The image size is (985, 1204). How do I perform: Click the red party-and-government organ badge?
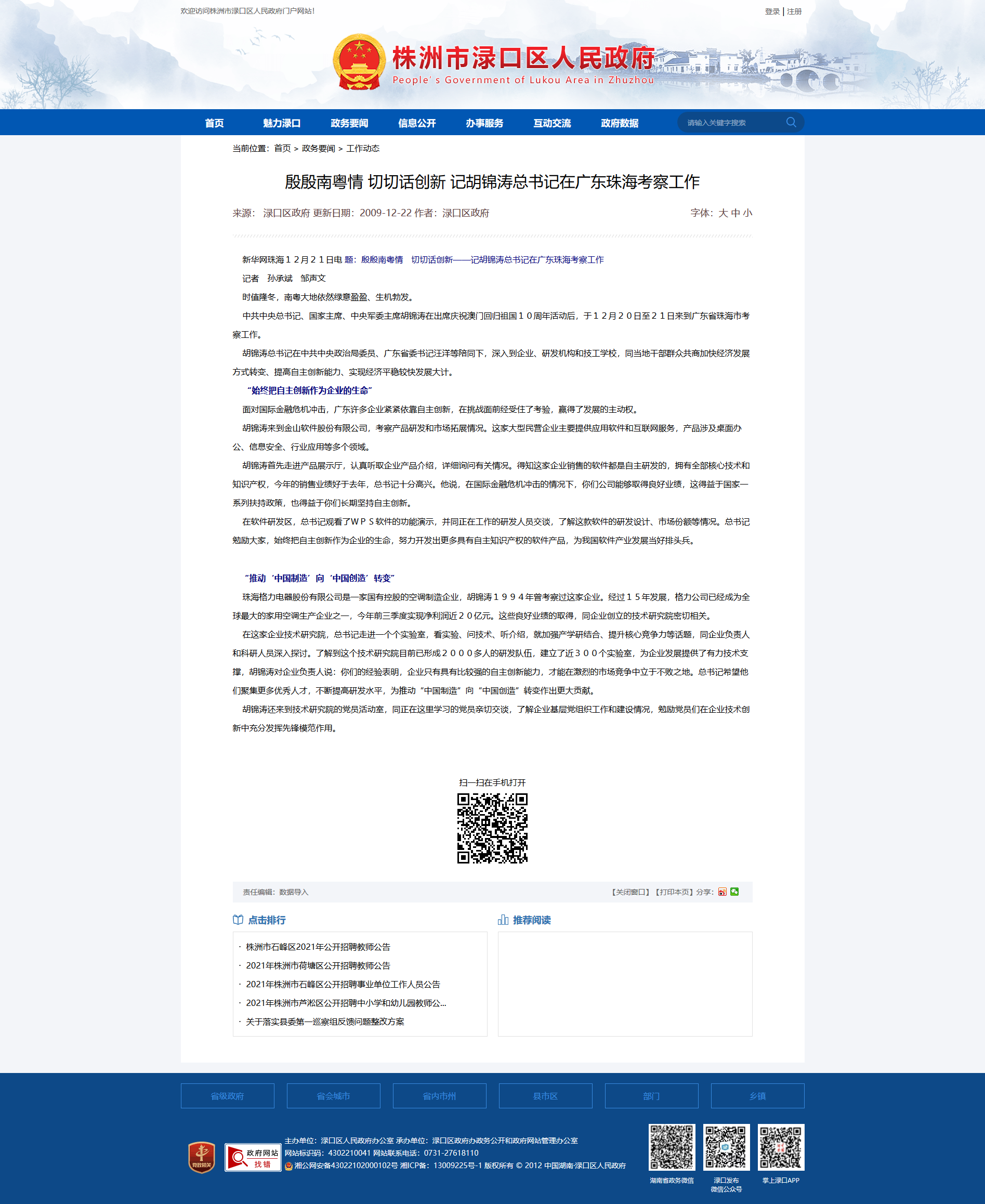tap(202, 1158)
